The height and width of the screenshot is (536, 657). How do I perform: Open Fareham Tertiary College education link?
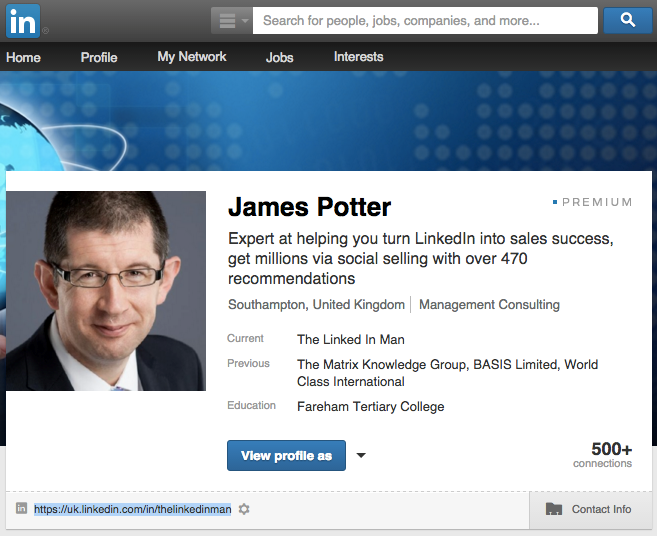point(371,407)
